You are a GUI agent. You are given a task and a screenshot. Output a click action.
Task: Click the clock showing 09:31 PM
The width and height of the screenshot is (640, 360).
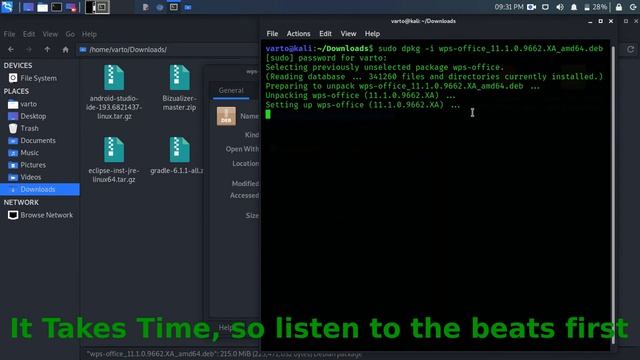pos(509,7)
